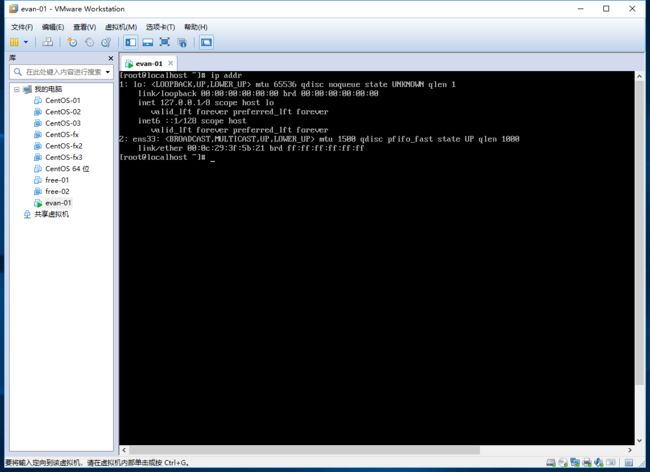Viewport: 650px width, 472px height.
Task: Open the 虚拟机(M) menu
Action: click(x=121, y=27)
